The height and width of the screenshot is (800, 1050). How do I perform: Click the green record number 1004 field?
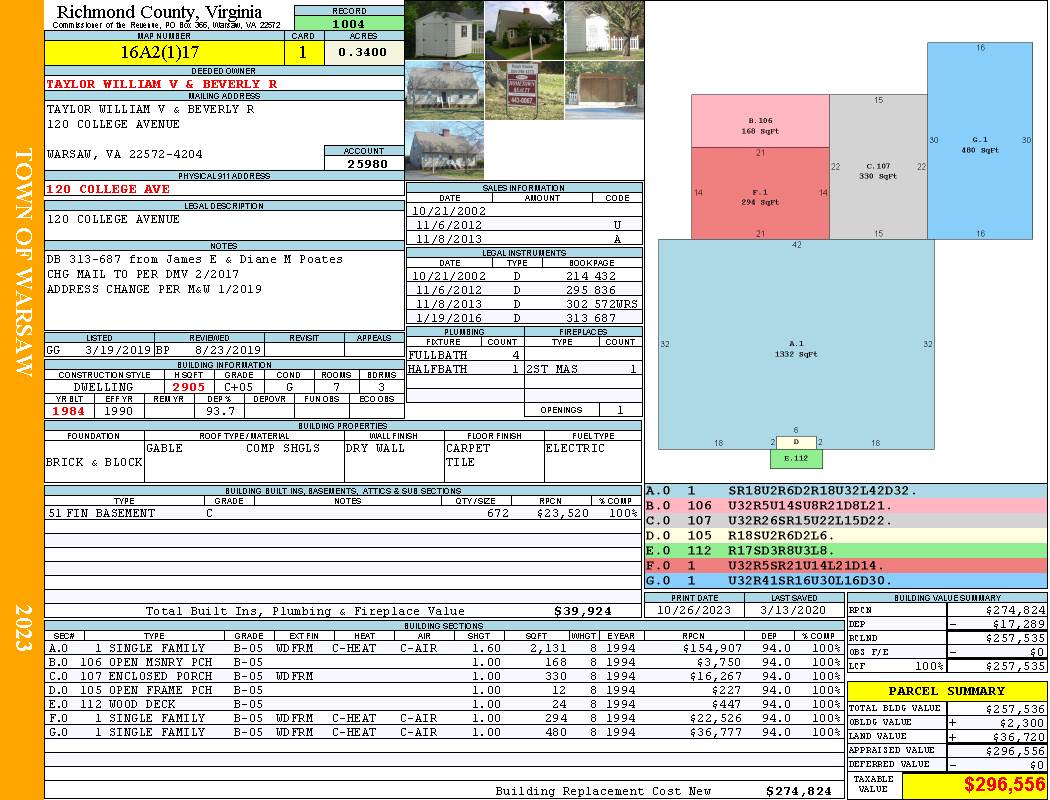point(349,23)
